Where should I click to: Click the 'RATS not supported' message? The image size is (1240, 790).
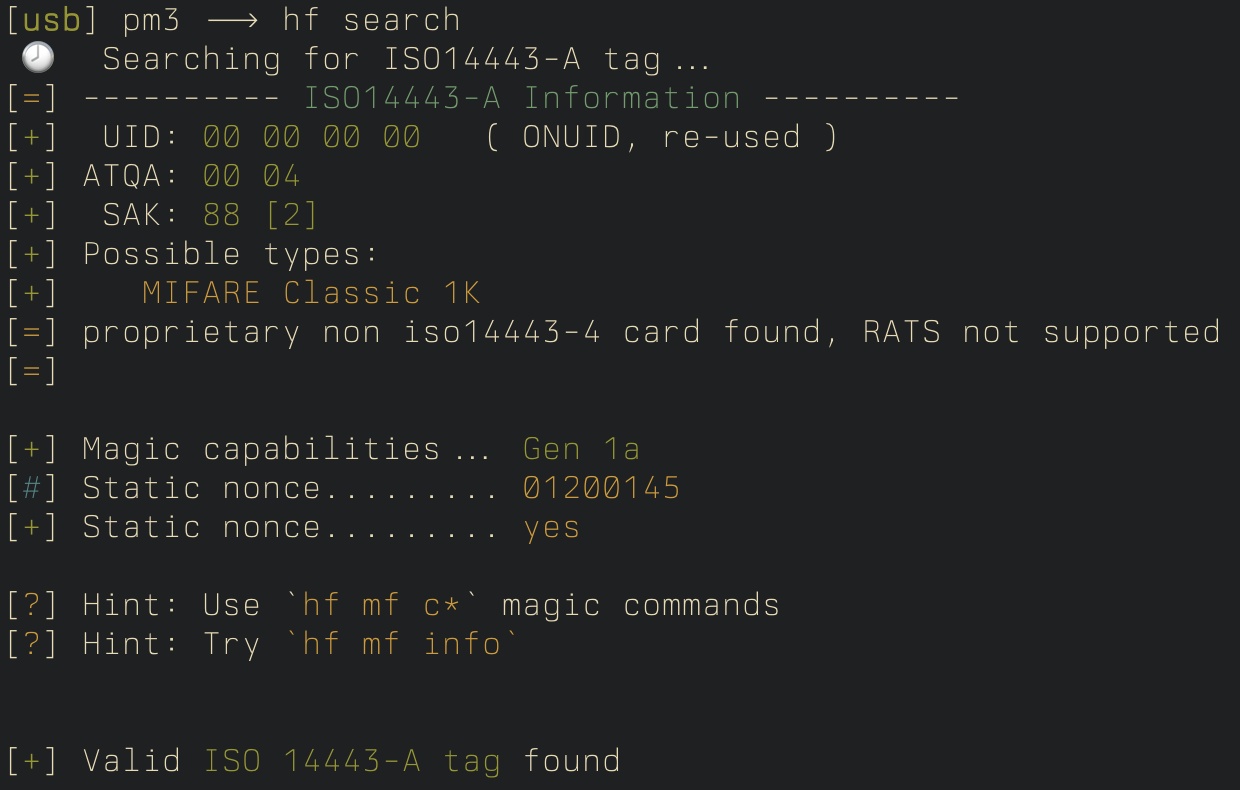[1042, 332]
